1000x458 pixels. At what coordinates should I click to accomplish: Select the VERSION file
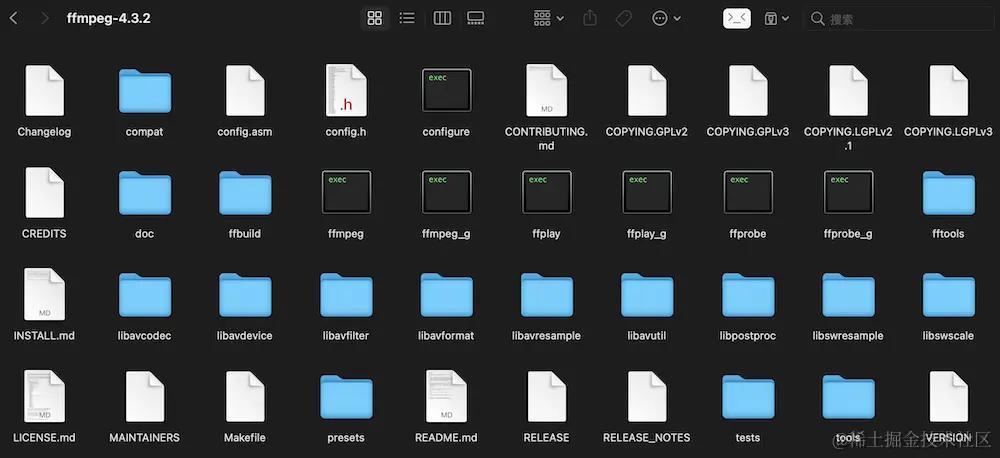[x=948, y=396]
